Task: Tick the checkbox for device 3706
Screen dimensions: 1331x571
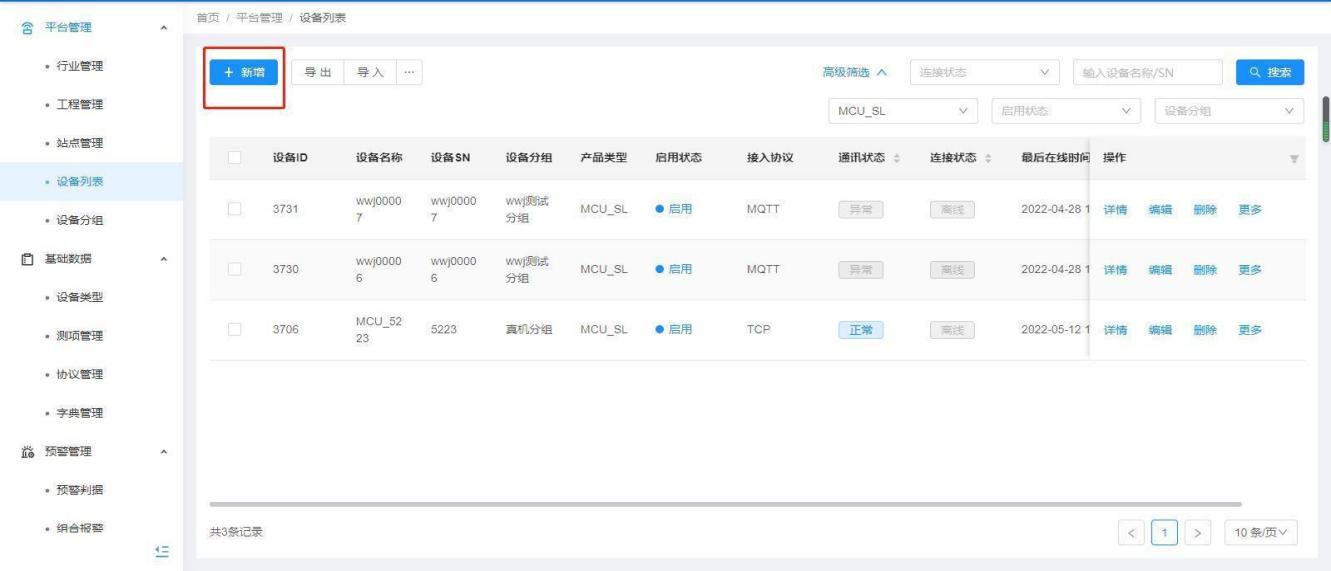Action: click(x=234, y=330)
